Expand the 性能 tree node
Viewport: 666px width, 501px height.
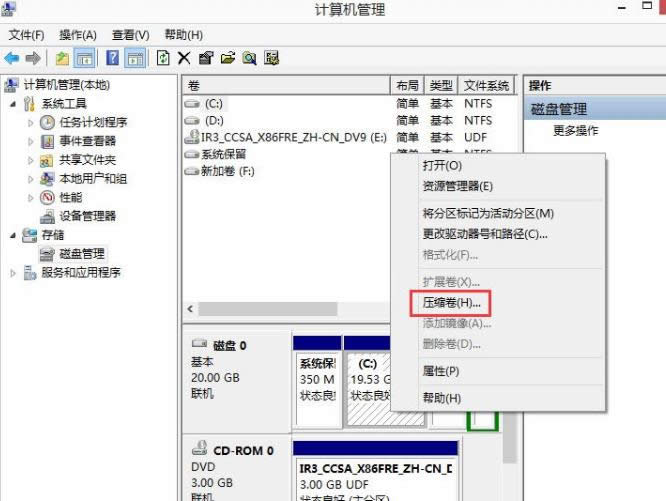pyautogui.click(x=31, y=197)
